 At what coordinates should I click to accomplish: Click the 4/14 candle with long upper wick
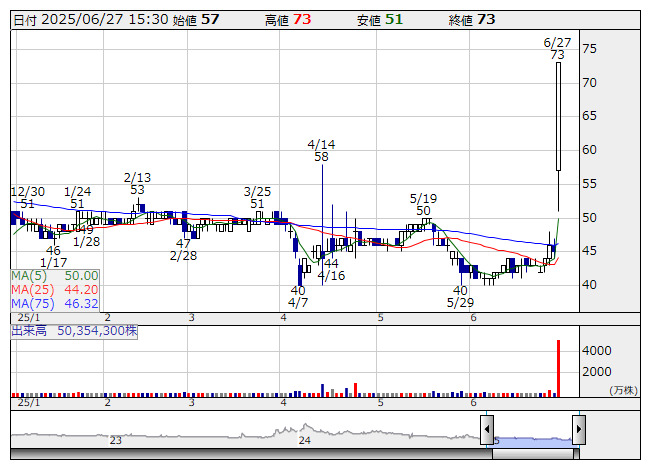click(x=322, y=225)
